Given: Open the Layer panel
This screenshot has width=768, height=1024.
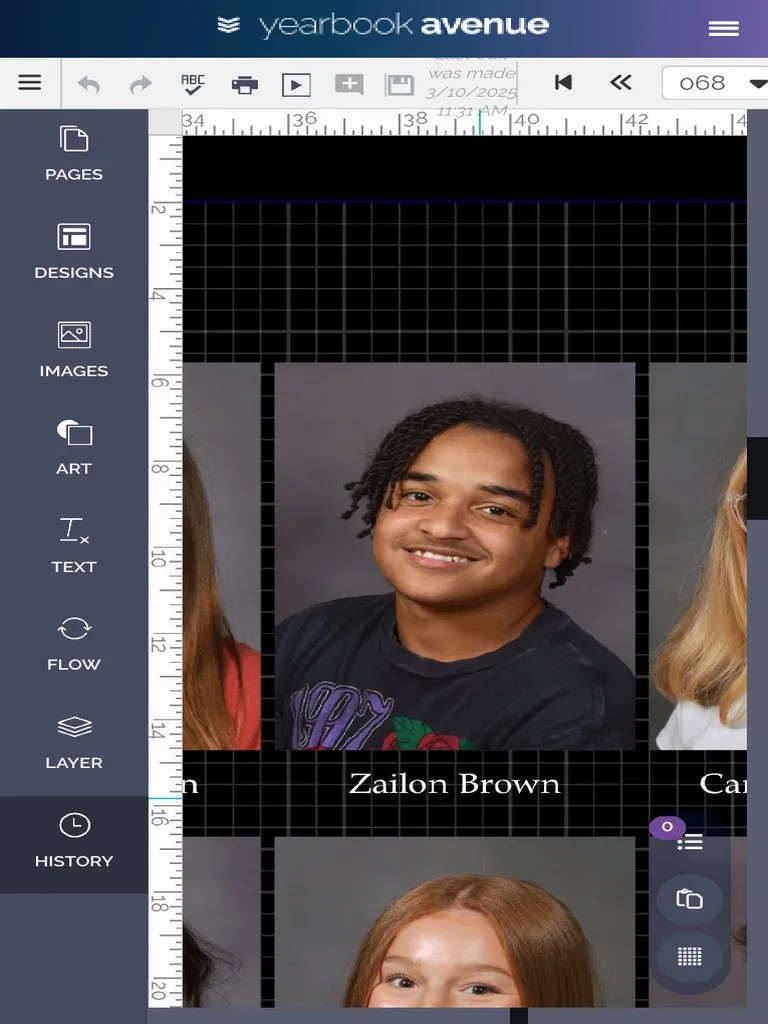Looking at the screenshot, I should (74, 742).
